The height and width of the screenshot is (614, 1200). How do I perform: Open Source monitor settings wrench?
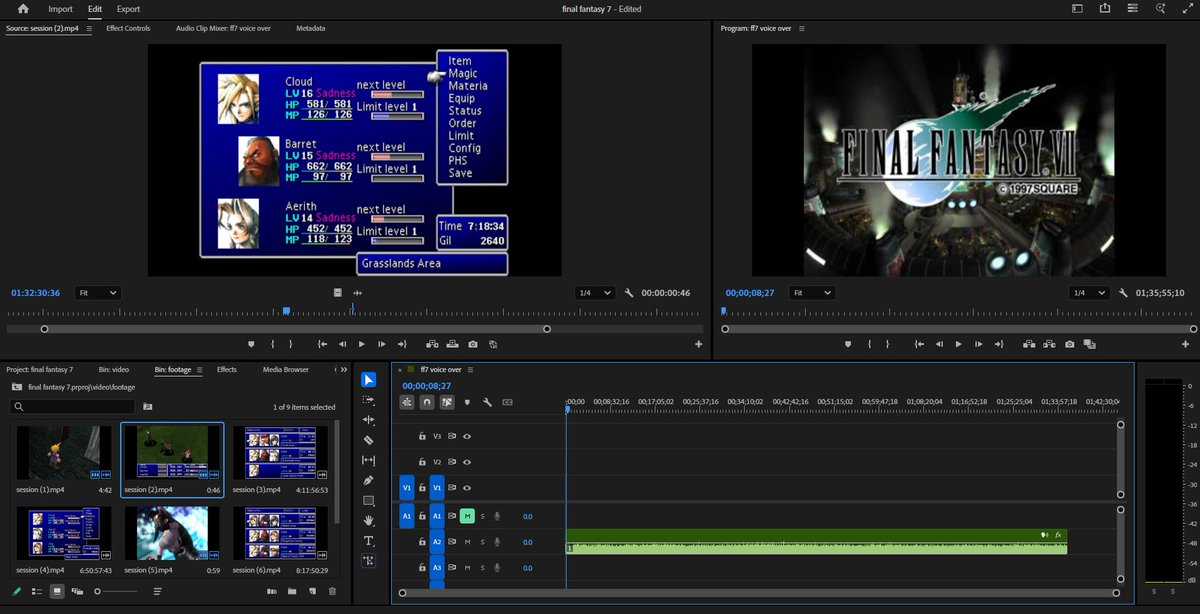(x=629, y=293)
